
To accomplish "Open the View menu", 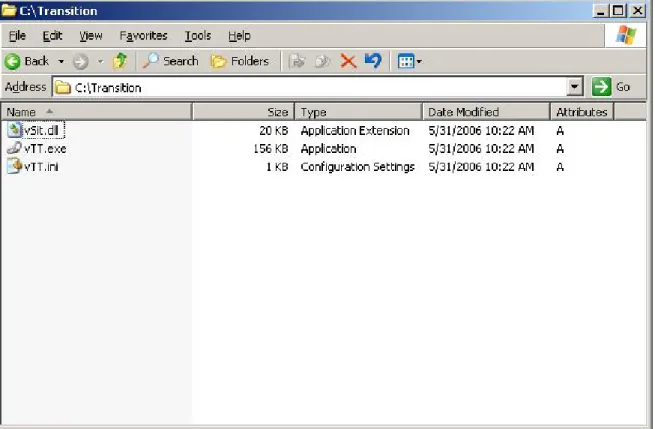I will 91,36.
